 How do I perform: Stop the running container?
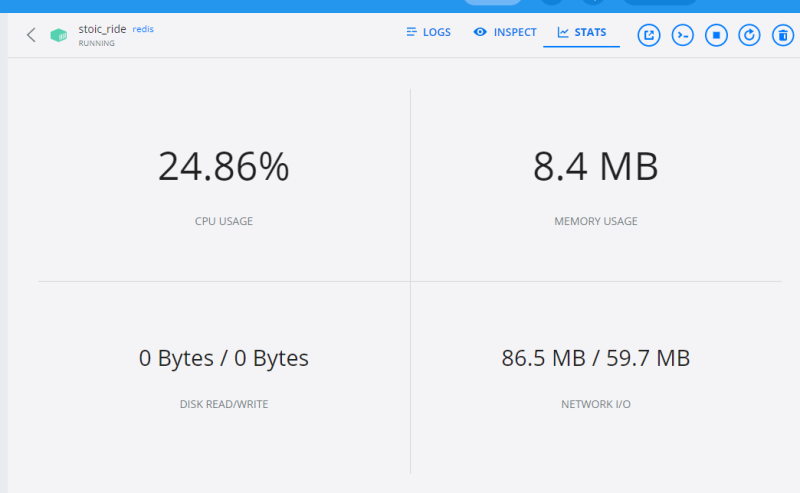click(x=716, y=35)
